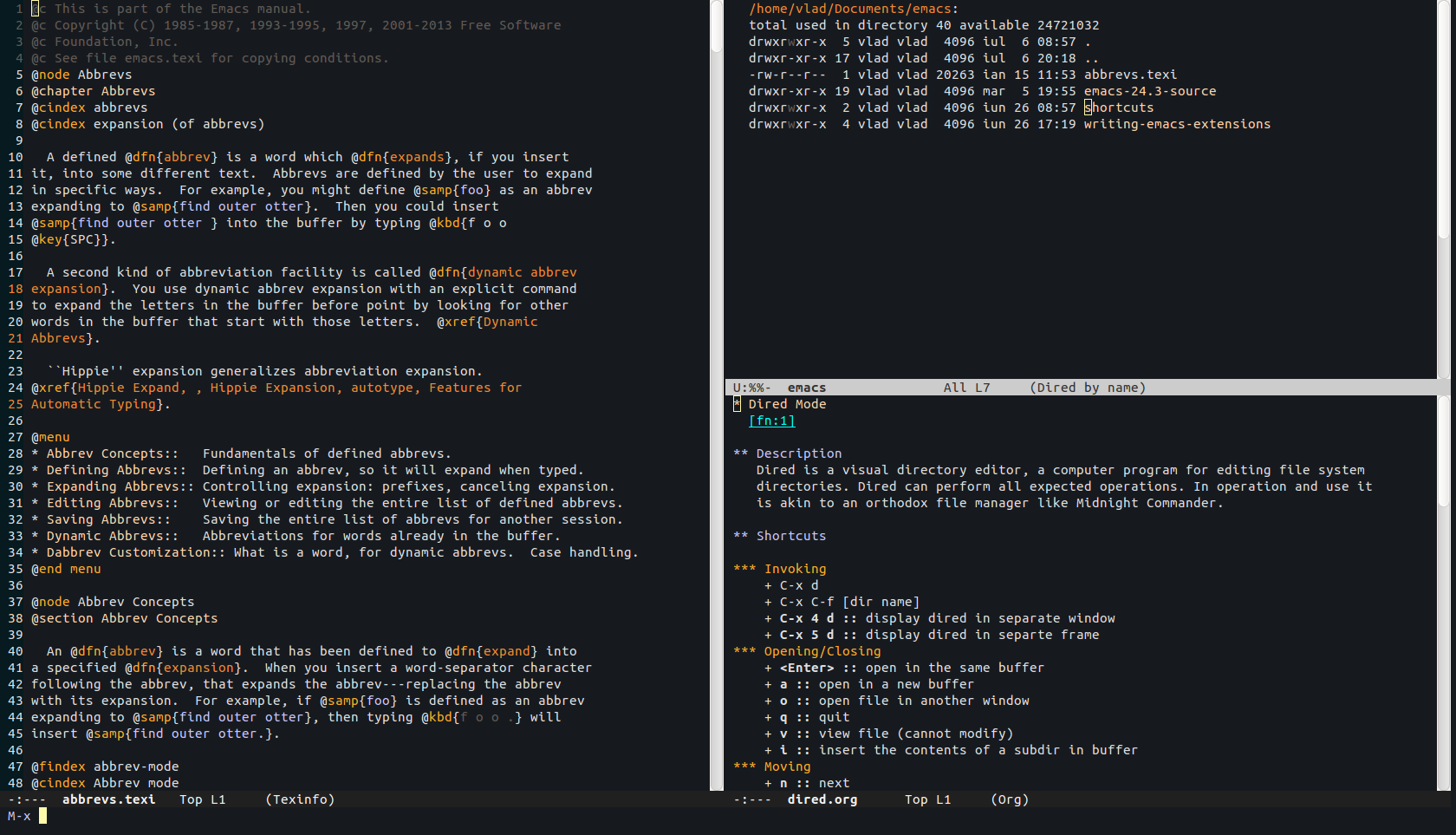1456x835 pixels.
Task: Click 'total used in directory' summary line
Action: [x=924, y=25]
